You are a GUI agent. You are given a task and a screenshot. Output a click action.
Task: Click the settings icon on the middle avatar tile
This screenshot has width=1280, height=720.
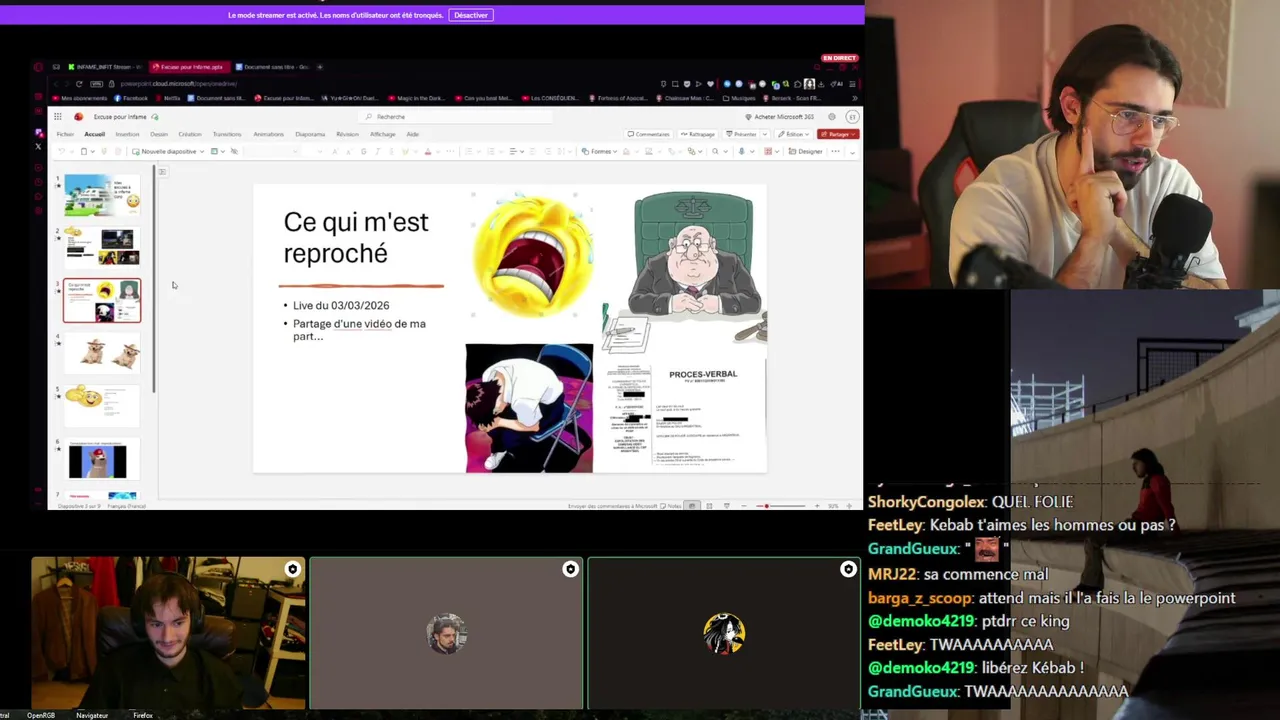click(570, 569)
